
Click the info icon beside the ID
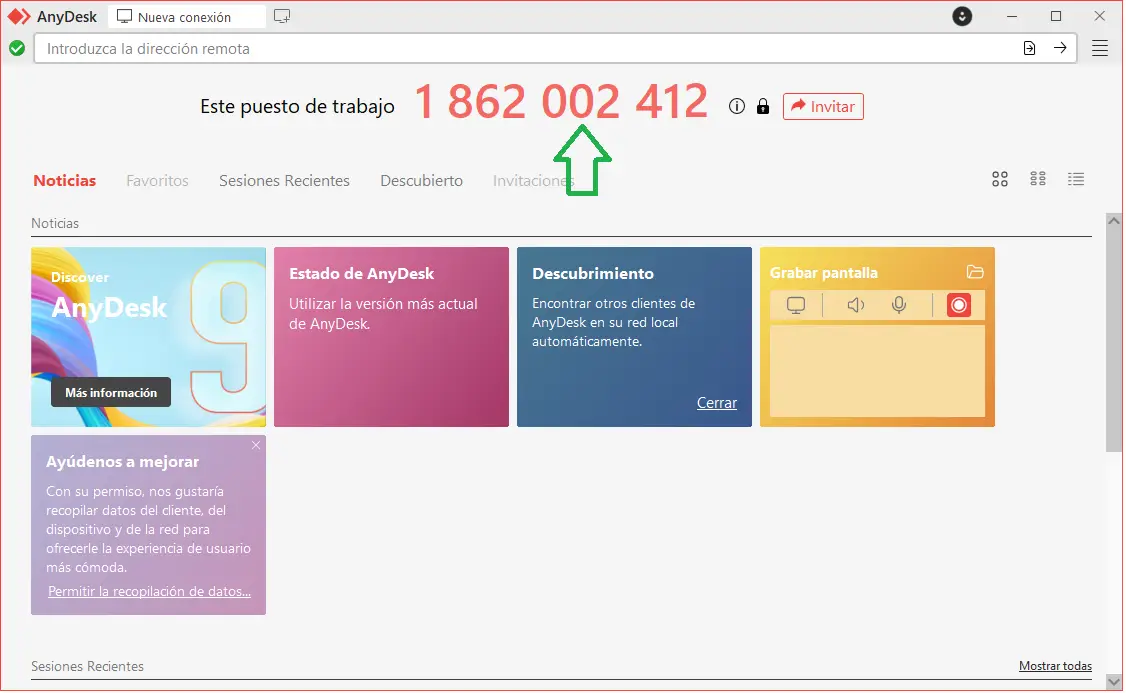tap(737, 107)
